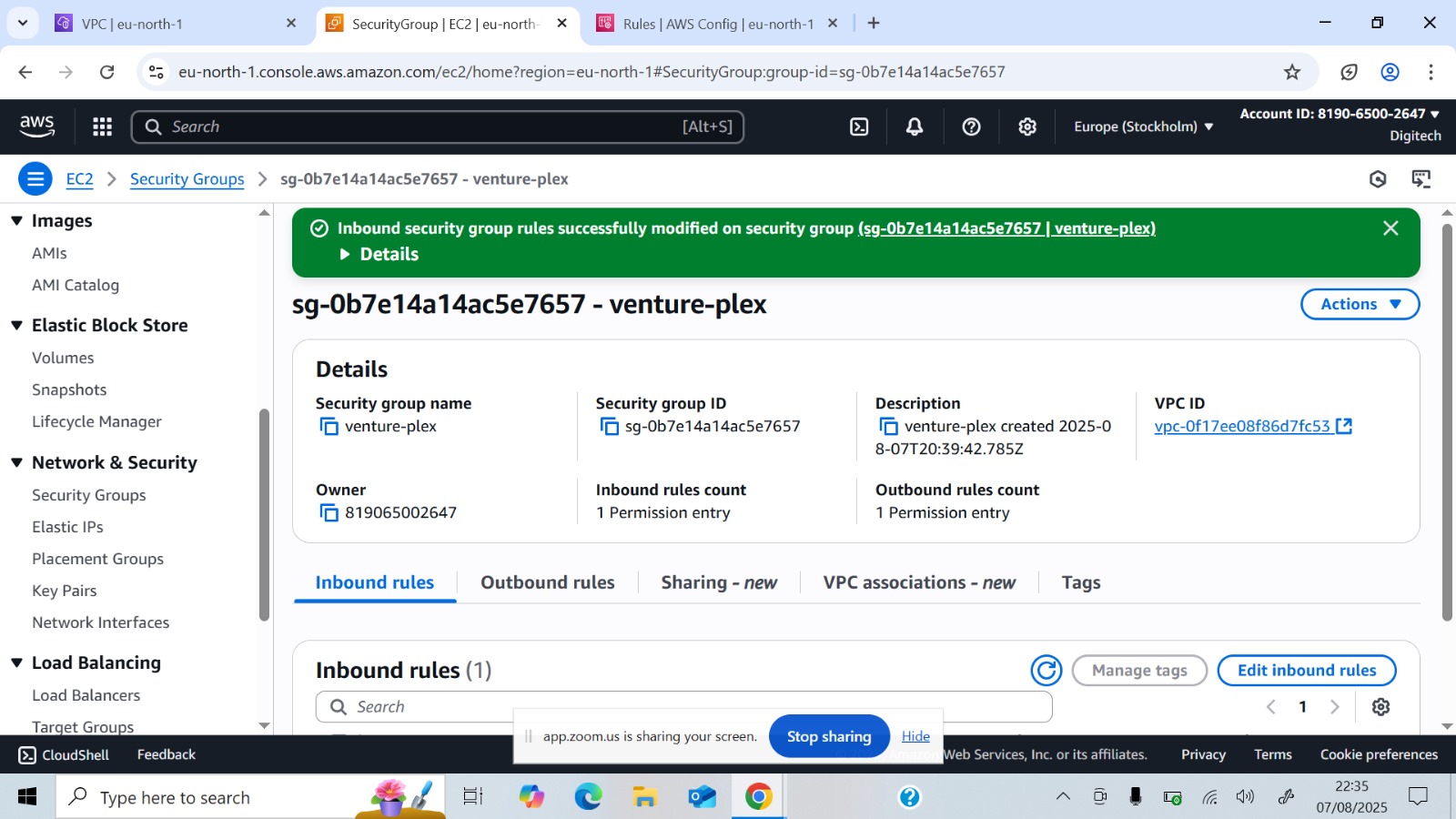
Task: Open the notifications bell
Action: pos(915,126)
